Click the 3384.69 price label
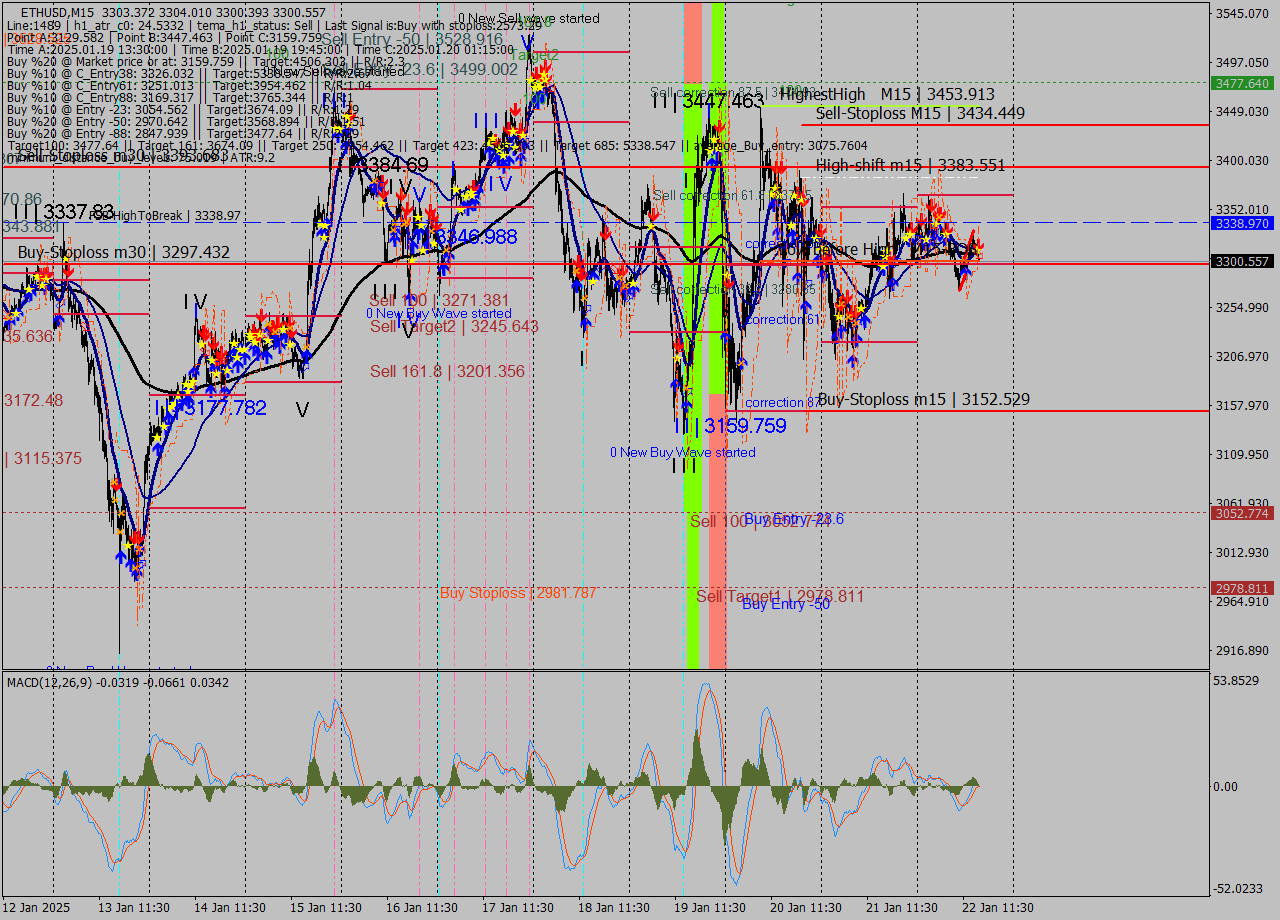 (393, 164)
